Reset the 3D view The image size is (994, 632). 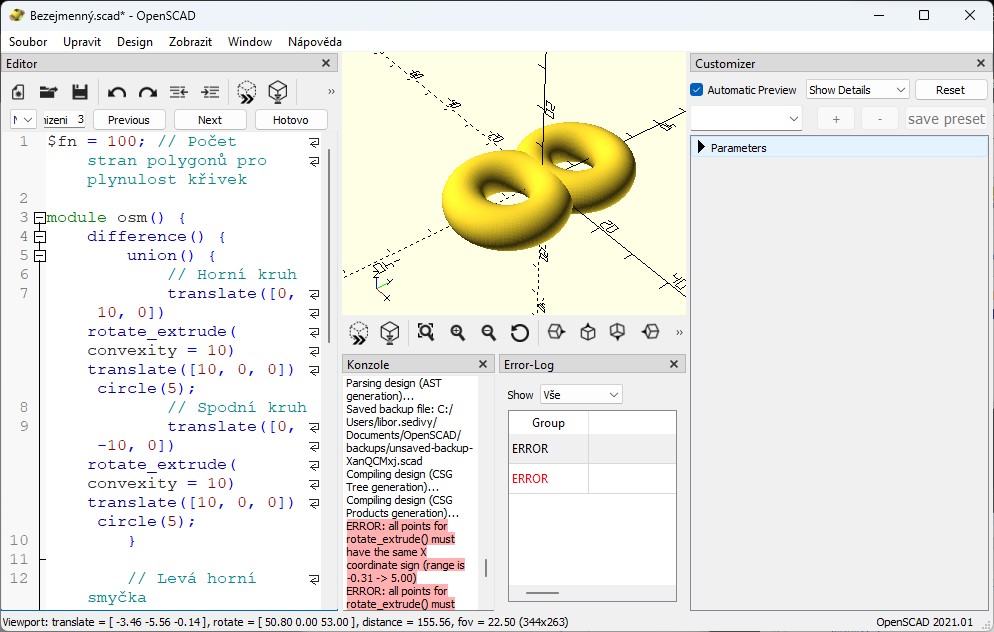520,332
